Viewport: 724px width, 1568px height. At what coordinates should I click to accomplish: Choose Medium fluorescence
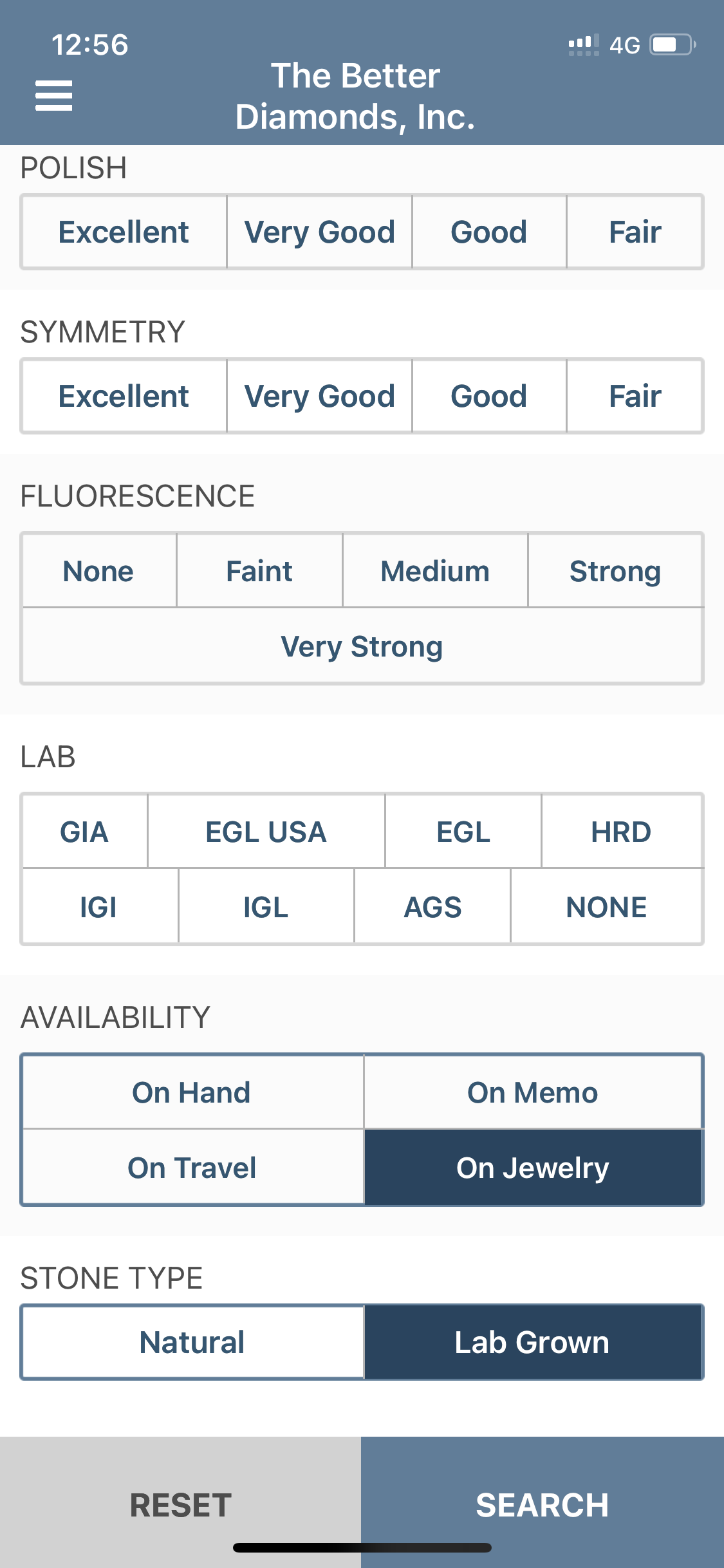tap(435, 571)
